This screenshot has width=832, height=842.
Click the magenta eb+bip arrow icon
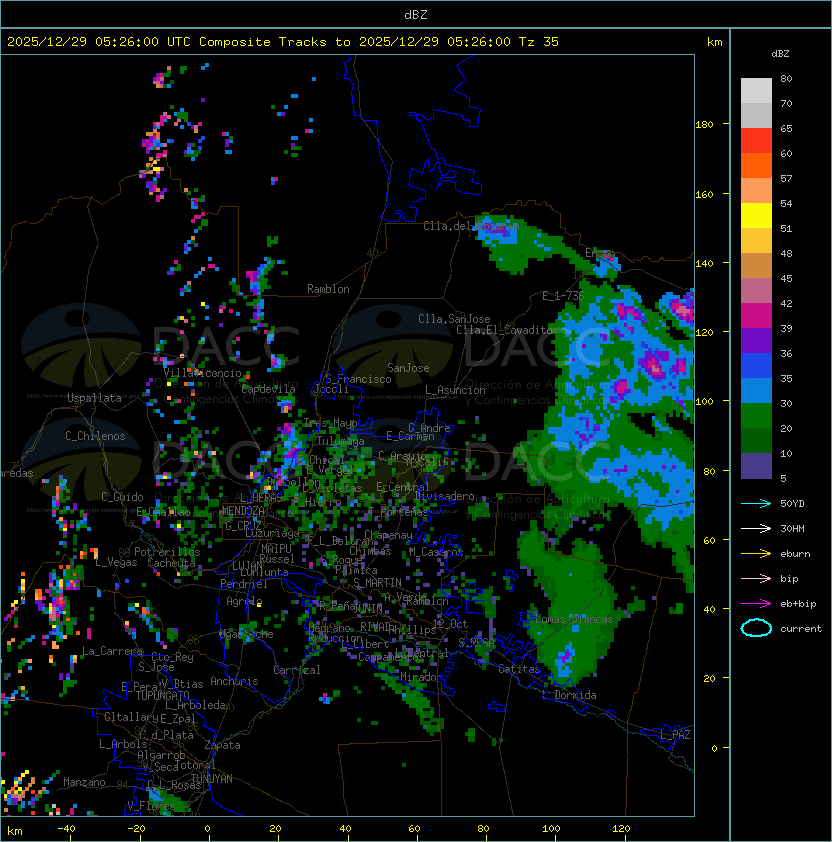[756, 604]
